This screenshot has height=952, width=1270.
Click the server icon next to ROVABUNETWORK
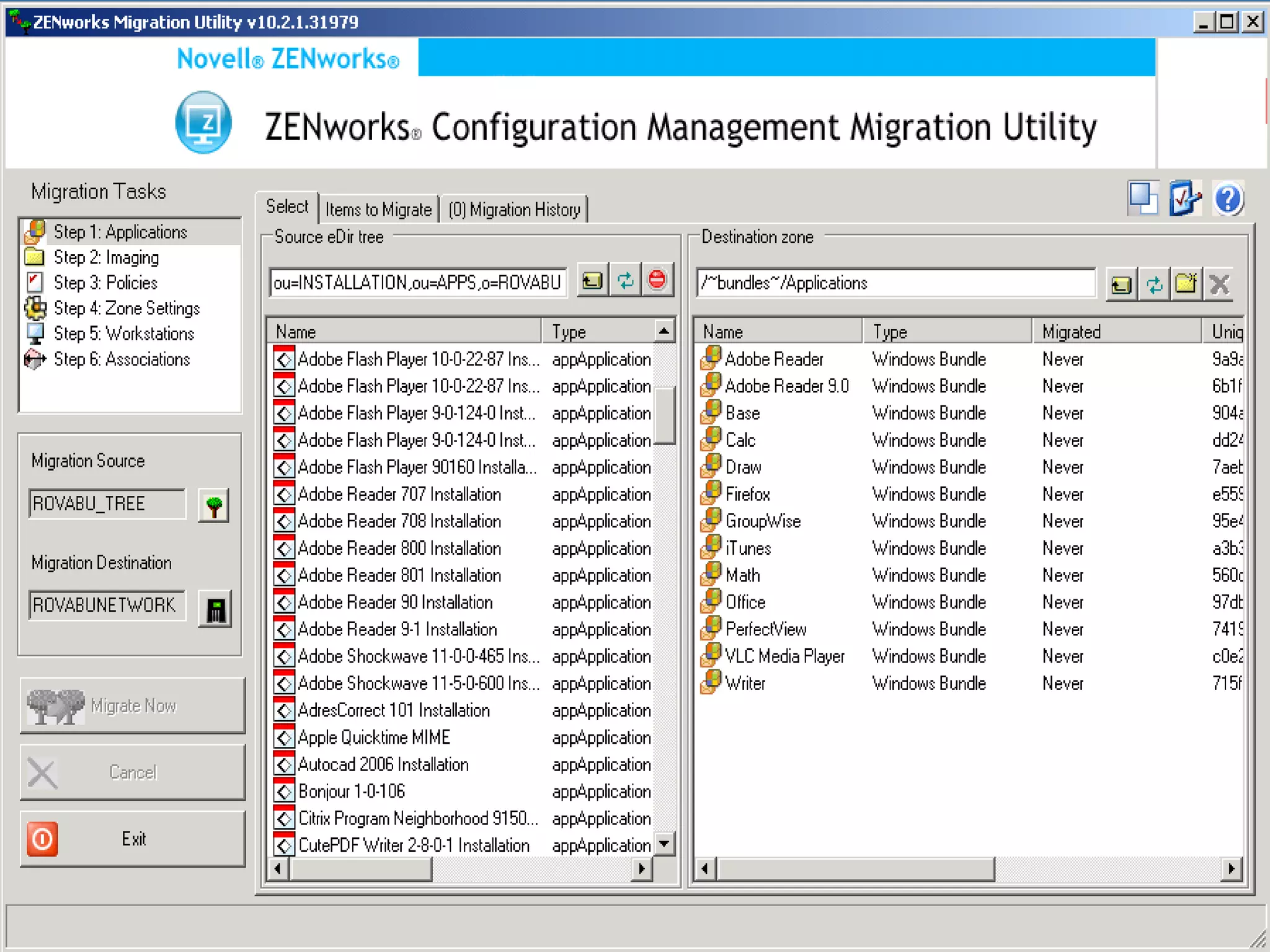click(215, 609)
